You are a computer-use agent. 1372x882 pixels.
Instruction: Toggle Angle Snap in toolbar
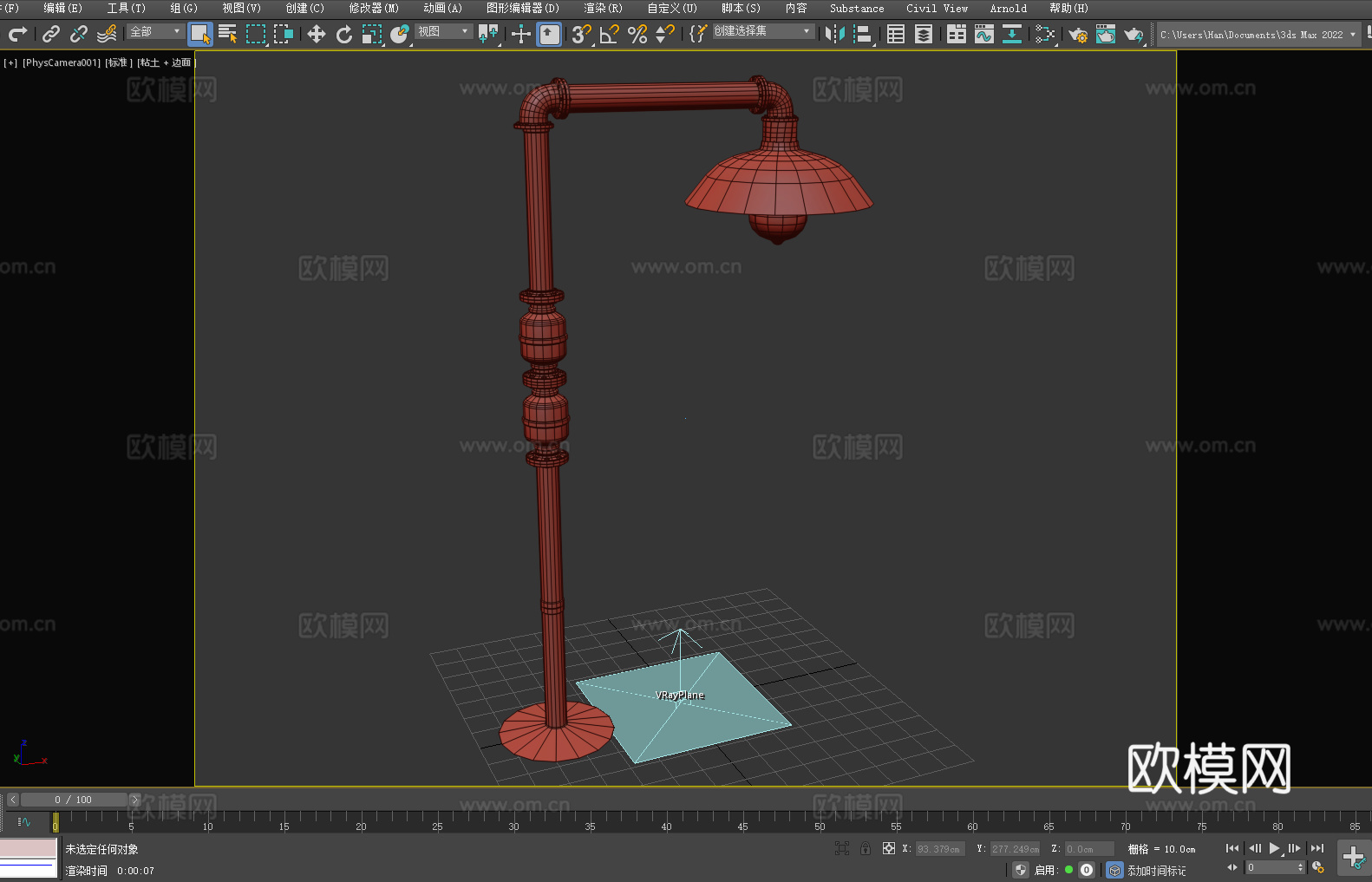610,35
